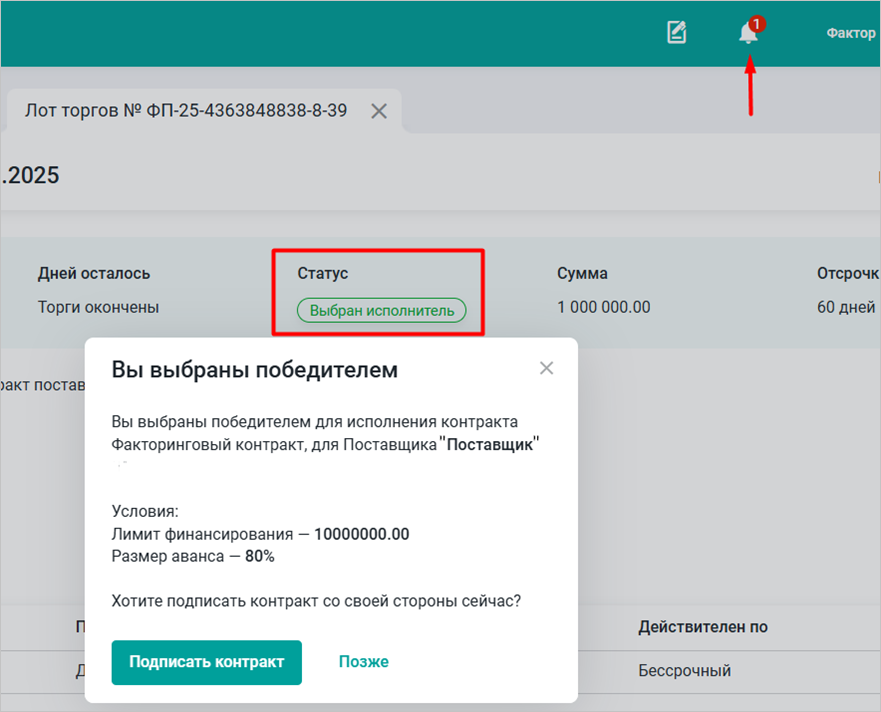
Task: Close the winner notification dialog
Action: pos(546,368)
